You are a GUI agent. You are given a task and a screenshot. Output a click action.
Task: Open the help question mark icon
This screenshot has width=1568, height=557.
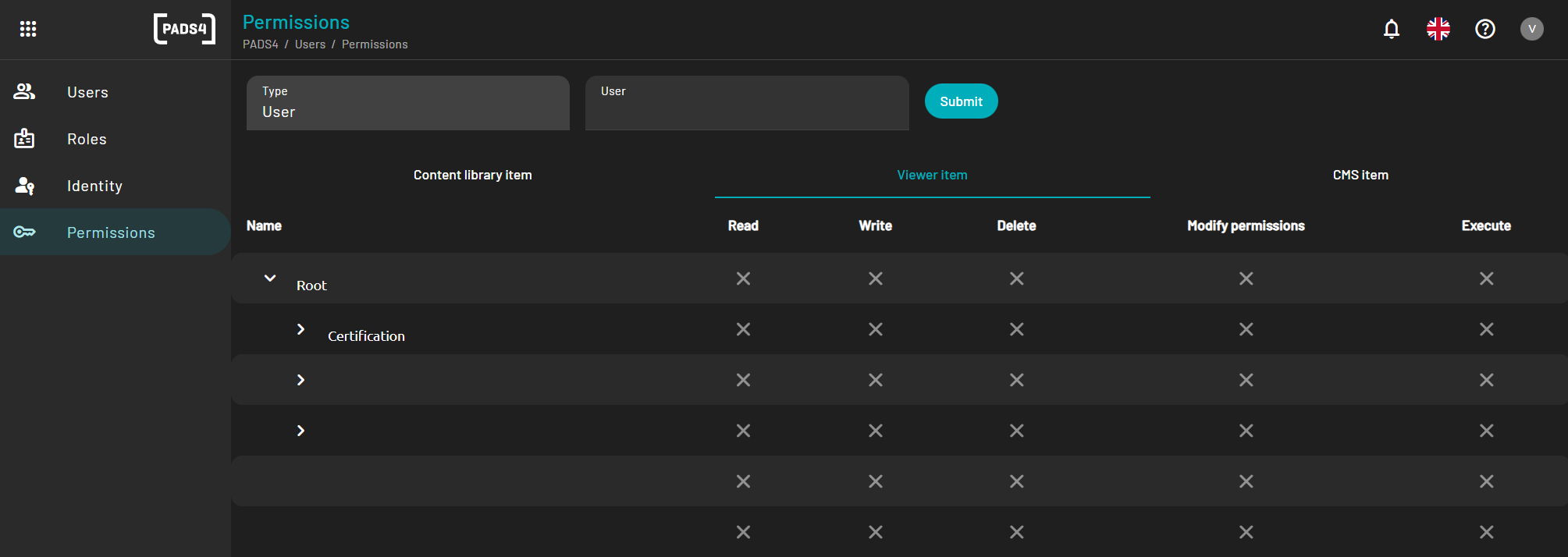point(1485,29)
